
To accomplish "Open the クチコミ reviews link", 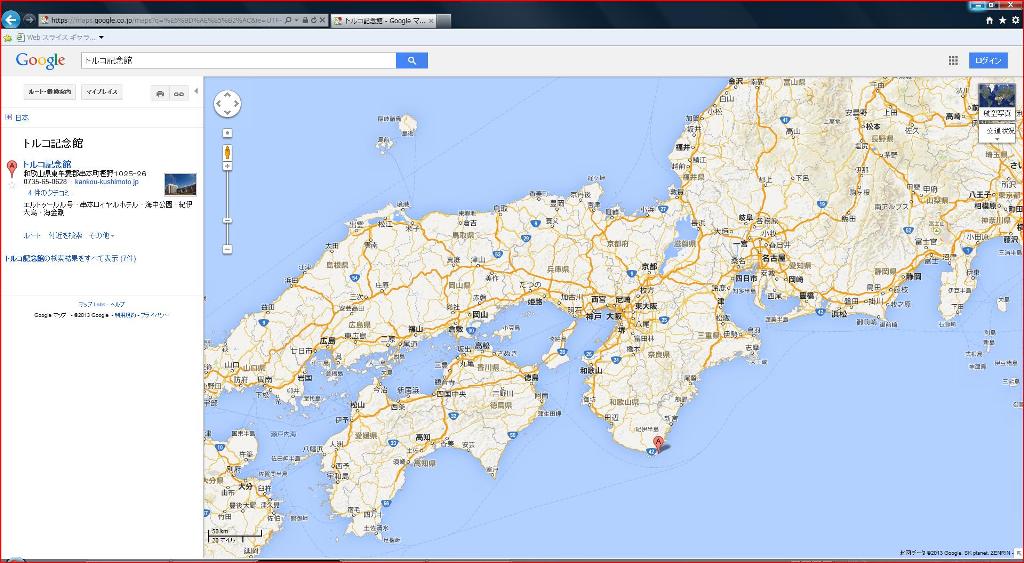I will 48,193.
